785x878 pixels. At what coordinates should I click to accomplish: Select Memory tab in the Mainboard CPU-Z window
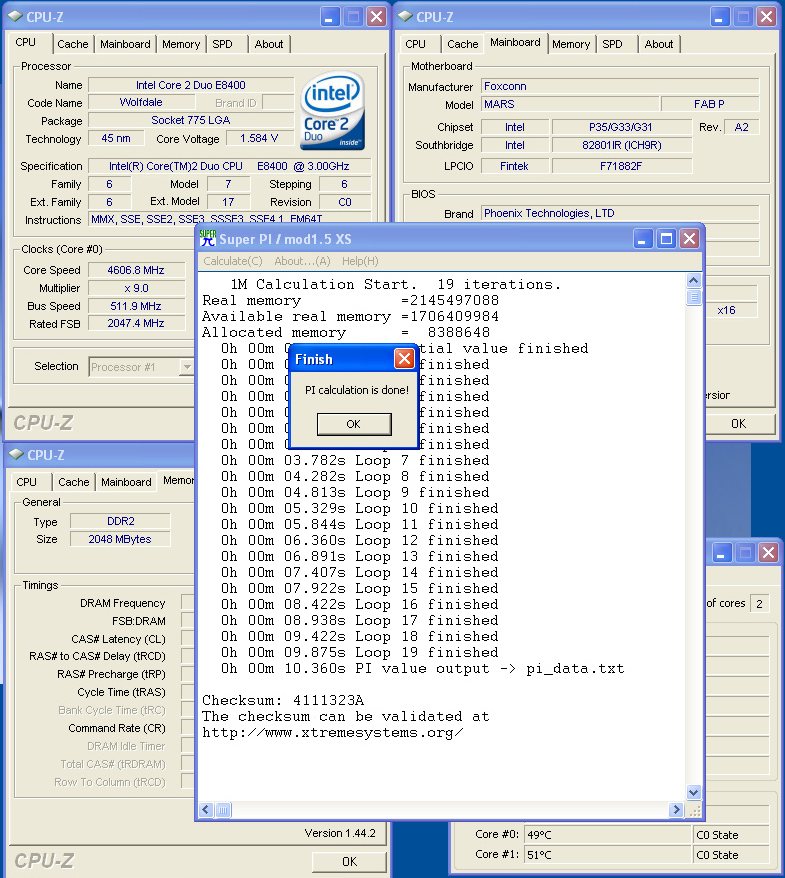coord(571,44)
